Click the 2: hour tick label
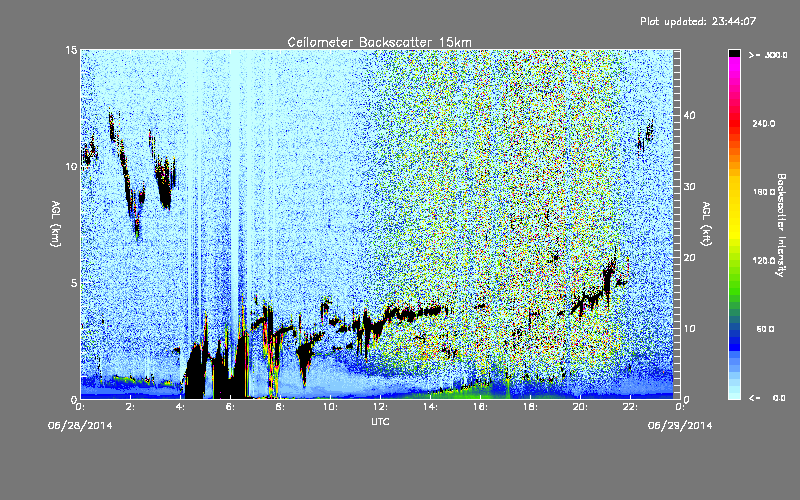This screenshot has width=800, height=500. click(x=130, y=407)
